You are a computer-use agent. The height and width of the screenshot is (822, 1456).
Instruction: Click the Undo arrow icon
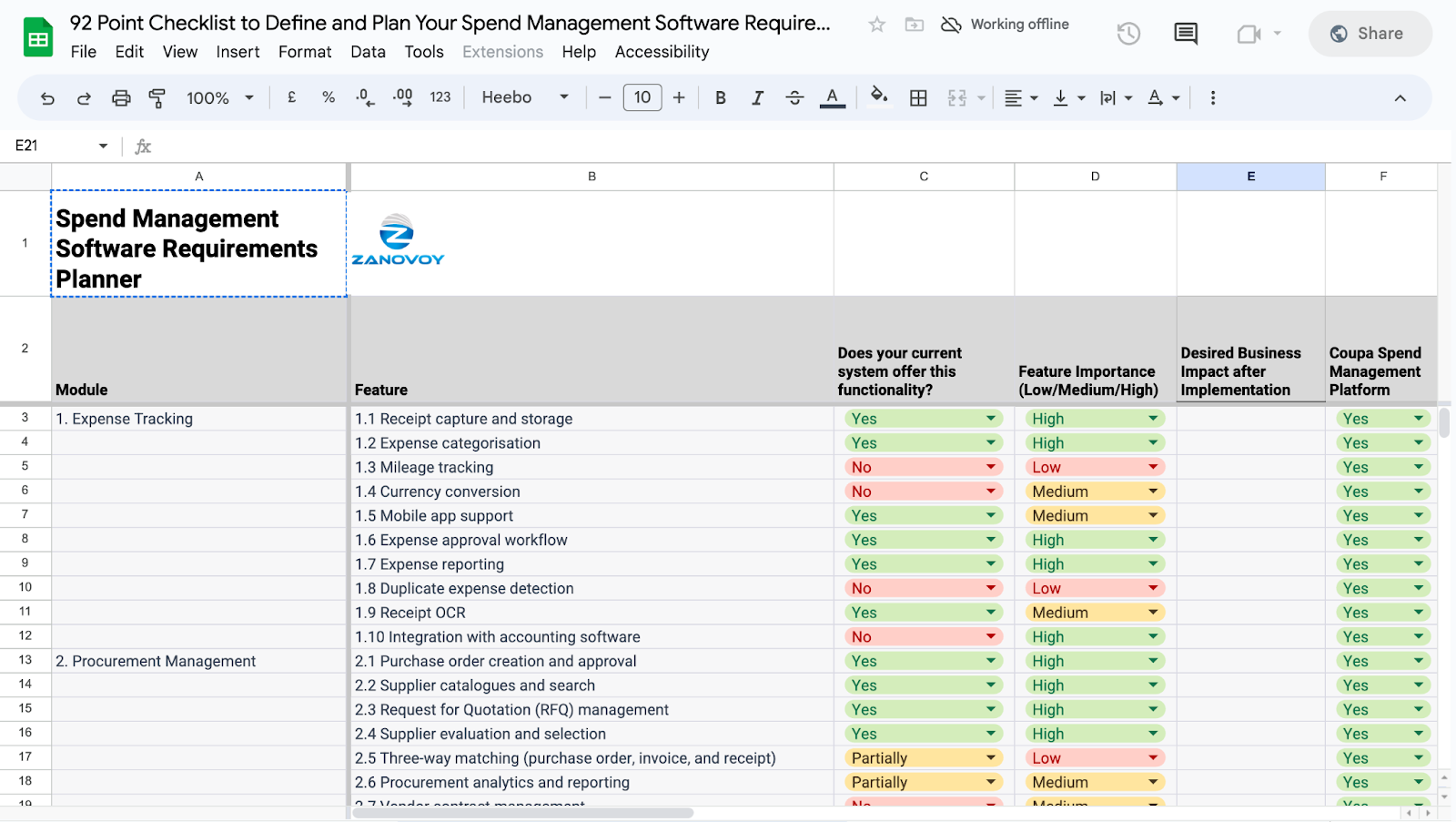[x=47, y=98]
